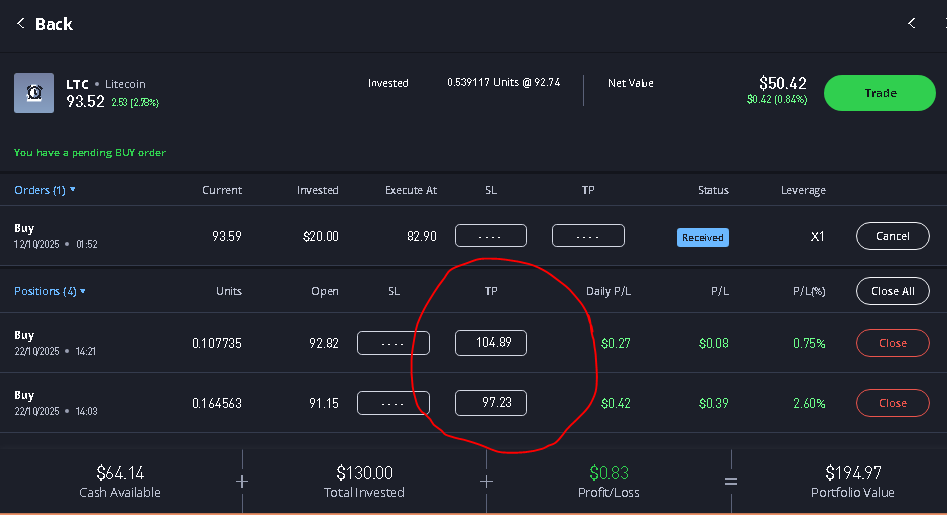The width and height of the screenshot is (947, 515).
Task: Close the position opened at 91.15
Action: coord(892,403)
